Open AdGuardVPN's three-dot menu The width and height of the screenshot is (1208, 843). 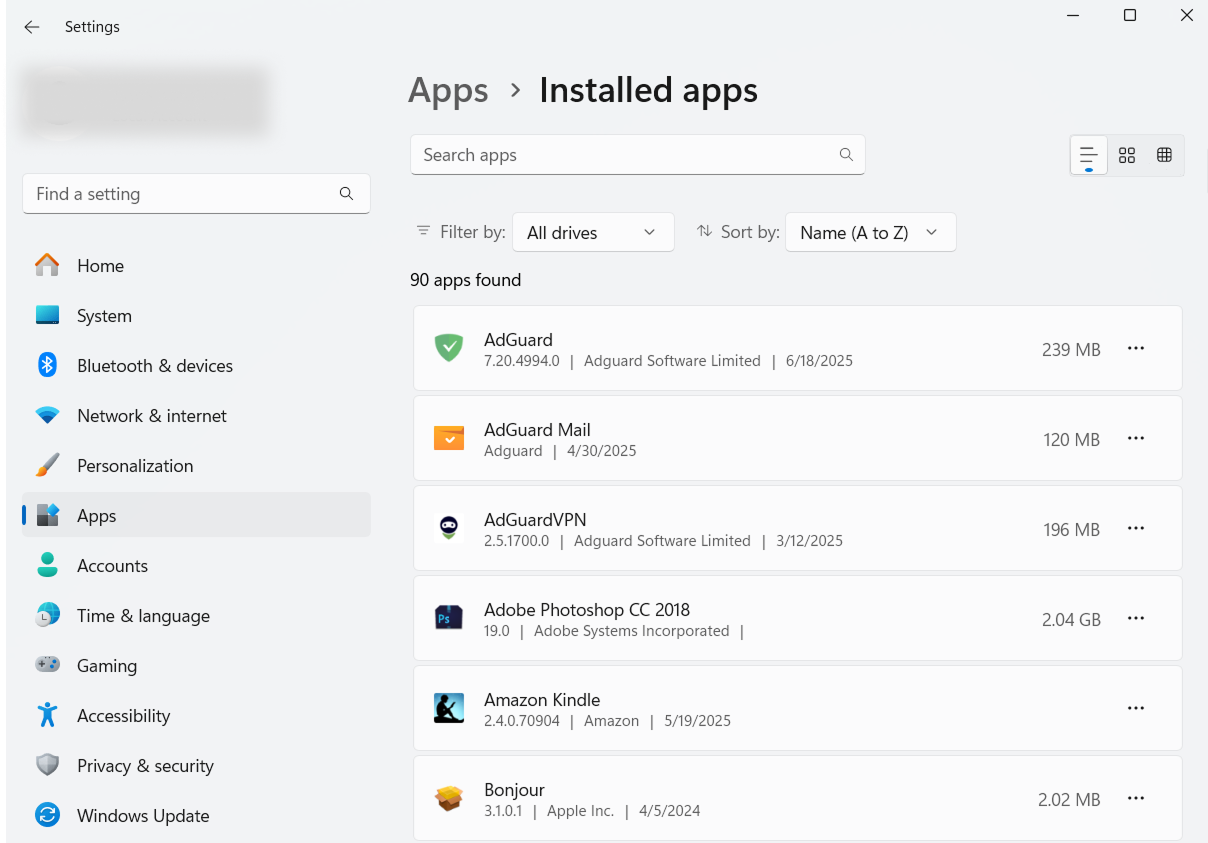[1135, 529]
